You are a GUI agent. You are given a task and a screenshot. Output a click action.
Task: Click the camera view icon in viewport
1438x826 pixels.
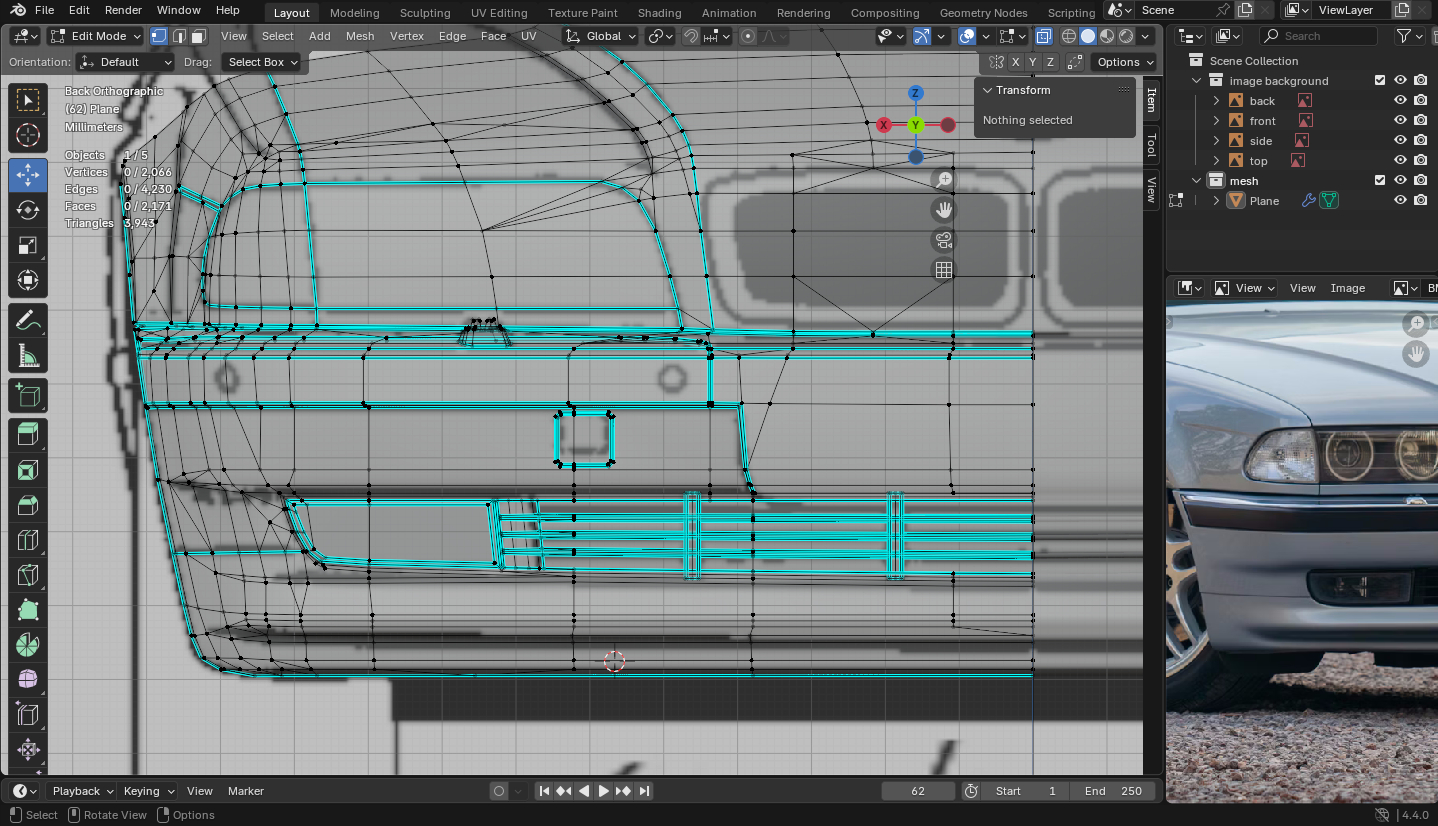pos(943,240)
